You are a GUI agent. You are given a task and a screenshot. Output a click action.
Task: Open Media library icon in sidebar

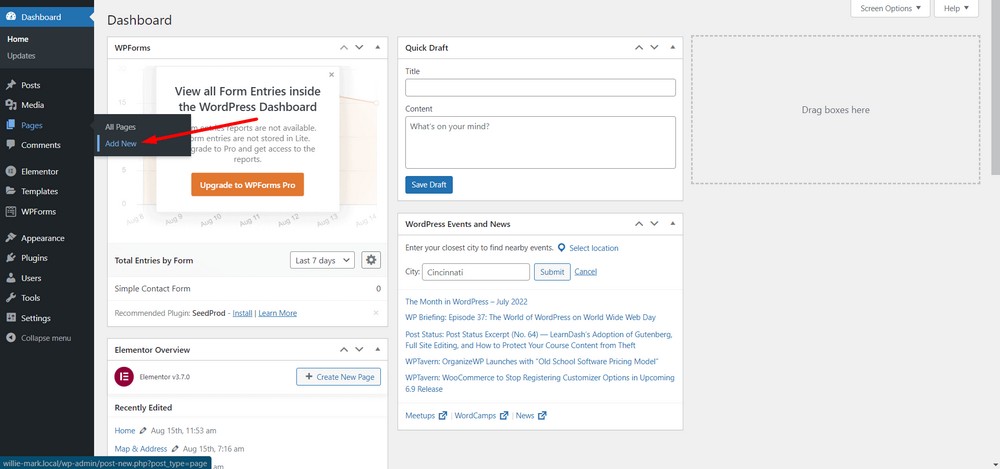[x=10, y=105]
